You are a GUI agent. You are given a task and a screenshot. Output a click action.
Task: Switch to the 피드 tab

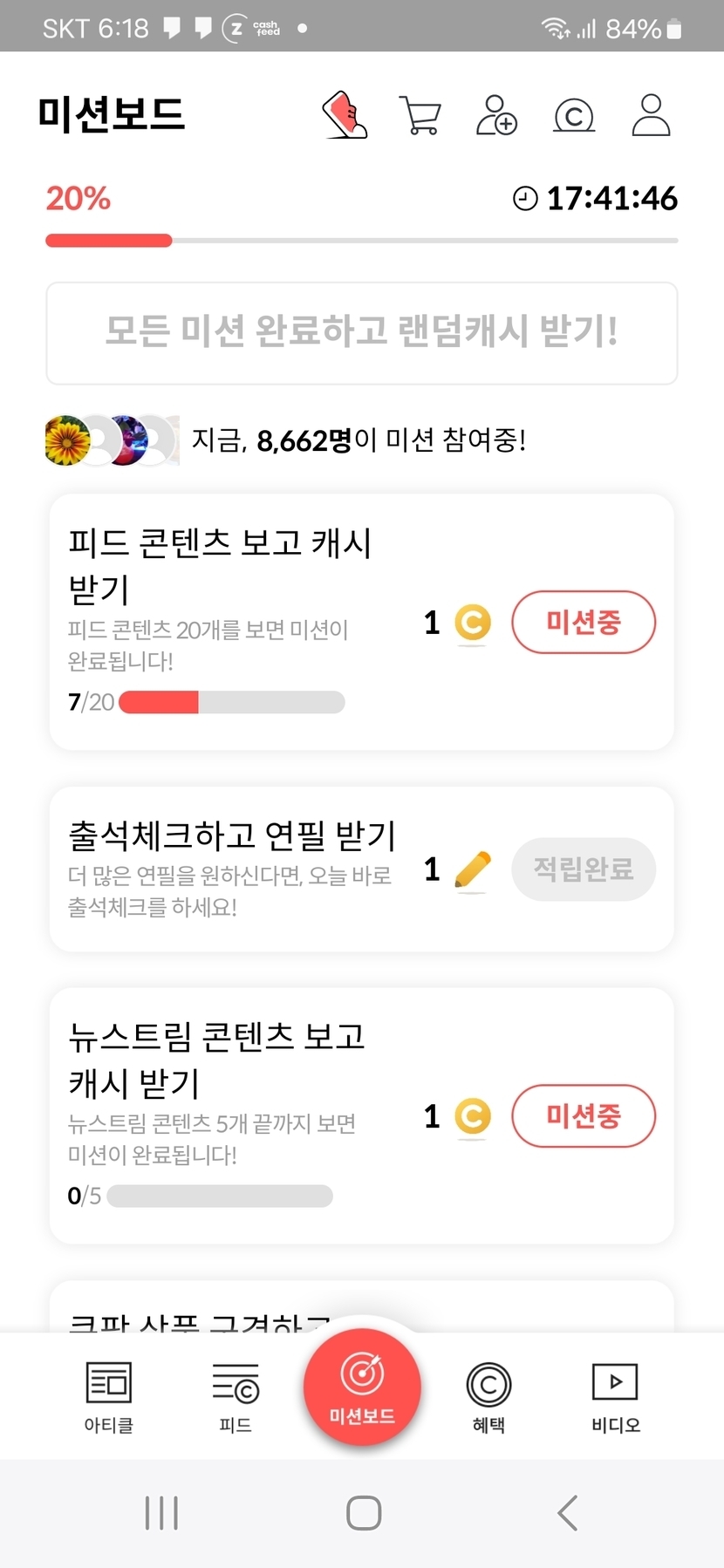tap(236, 1397)
